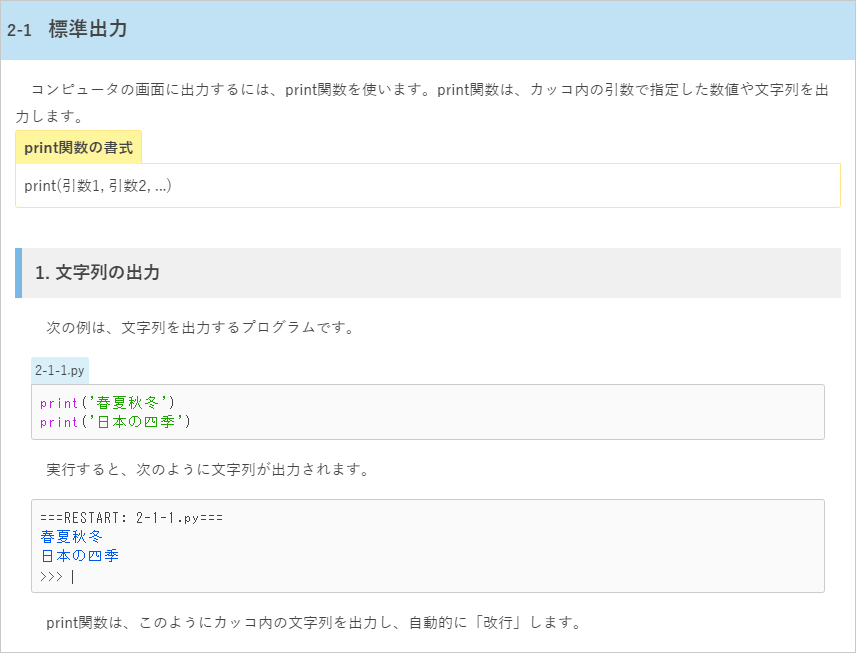856x653 pixels.
Task: Click the ===RESTART: 2-1-1.py=== output line
Action: [x=132, y=518]
